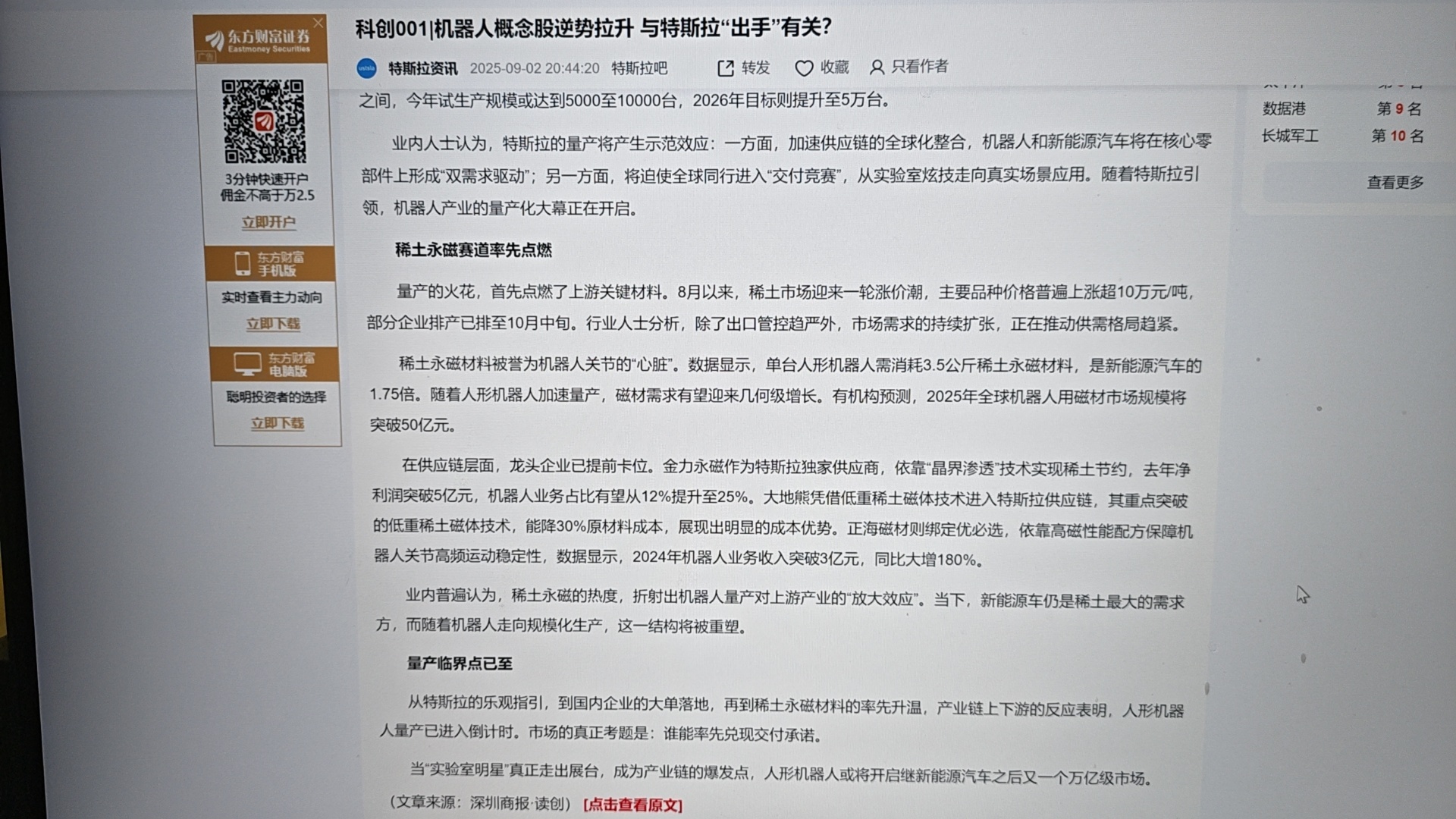Click the text 佣金不高于万2.5
Screen dimensions: 1456x819
pos(267,195)
